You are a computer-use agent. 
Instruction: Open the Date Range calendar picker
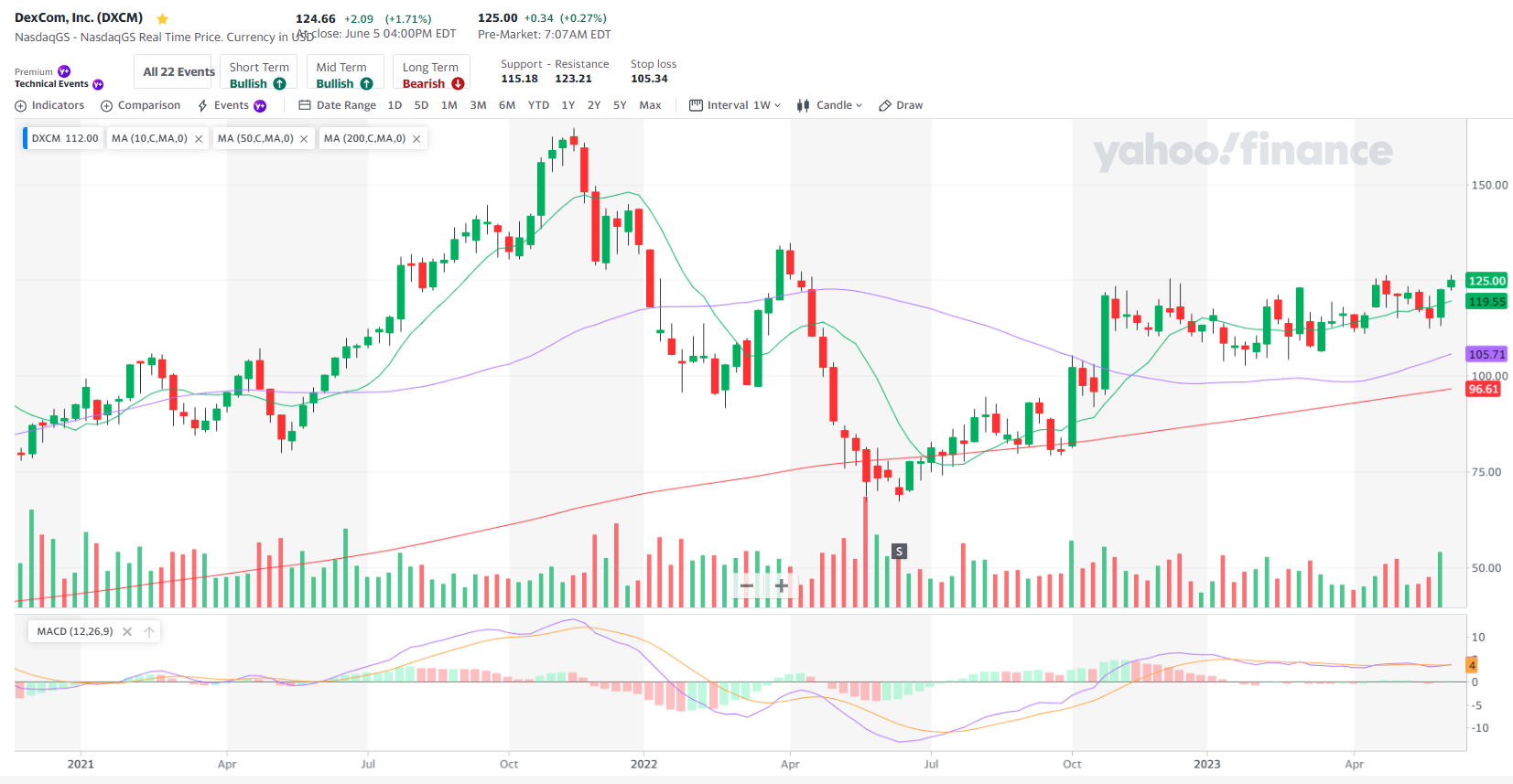[x=305, y=105]
